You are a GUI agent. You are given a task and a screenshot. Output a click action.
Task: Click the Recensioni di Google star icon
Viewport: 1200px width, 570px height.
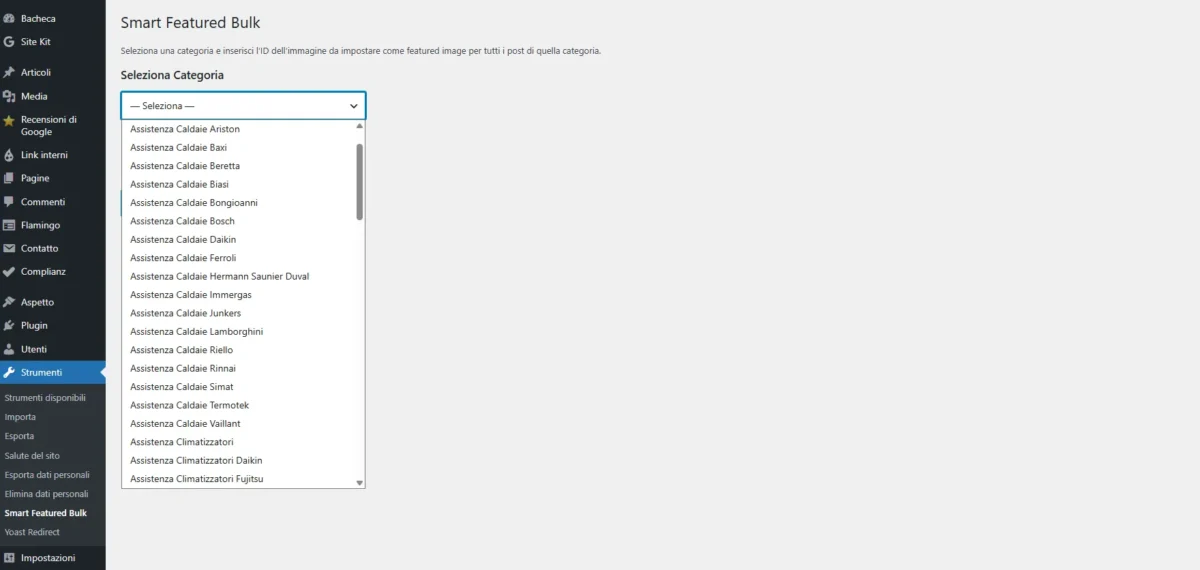(x=9, y=120)
